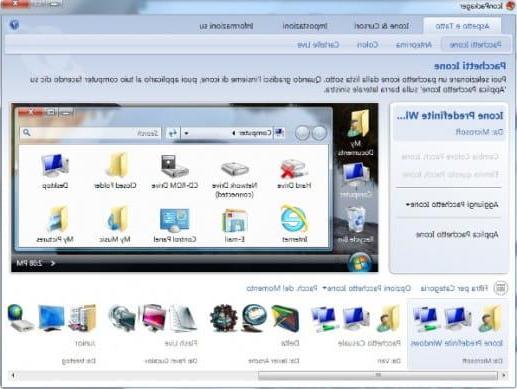Select the Anteprima sub-tab
The image size is (517, 389).
click(414, 44)
